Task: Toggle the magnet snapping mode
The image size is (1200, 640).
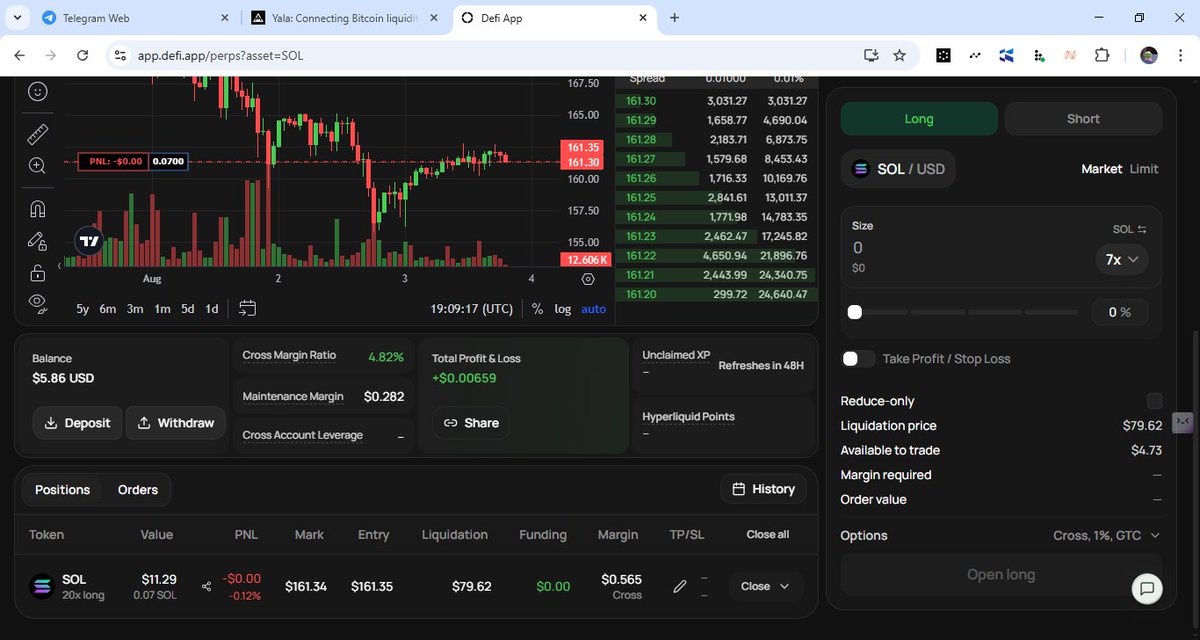Action: point(37,209)
